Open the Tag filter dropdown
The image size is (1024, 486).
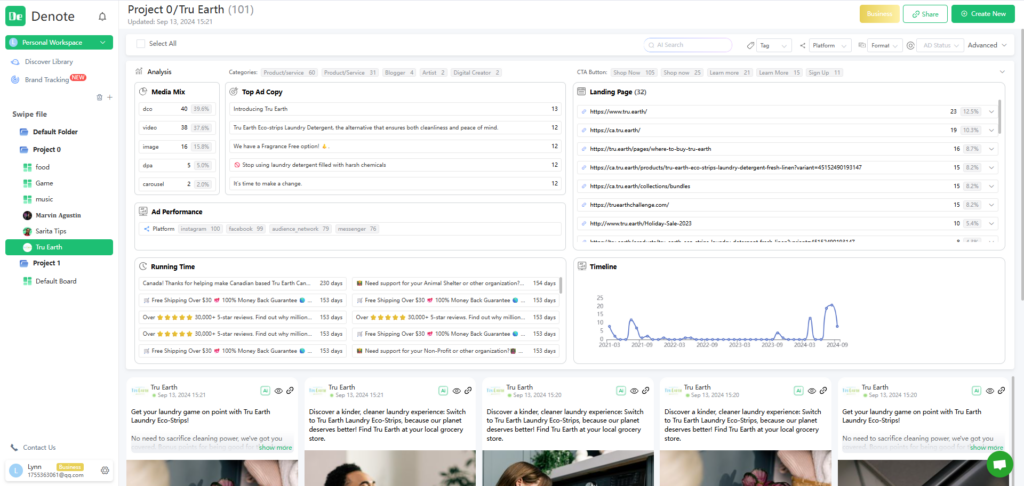pyautogui.click(x=774, y=46)
